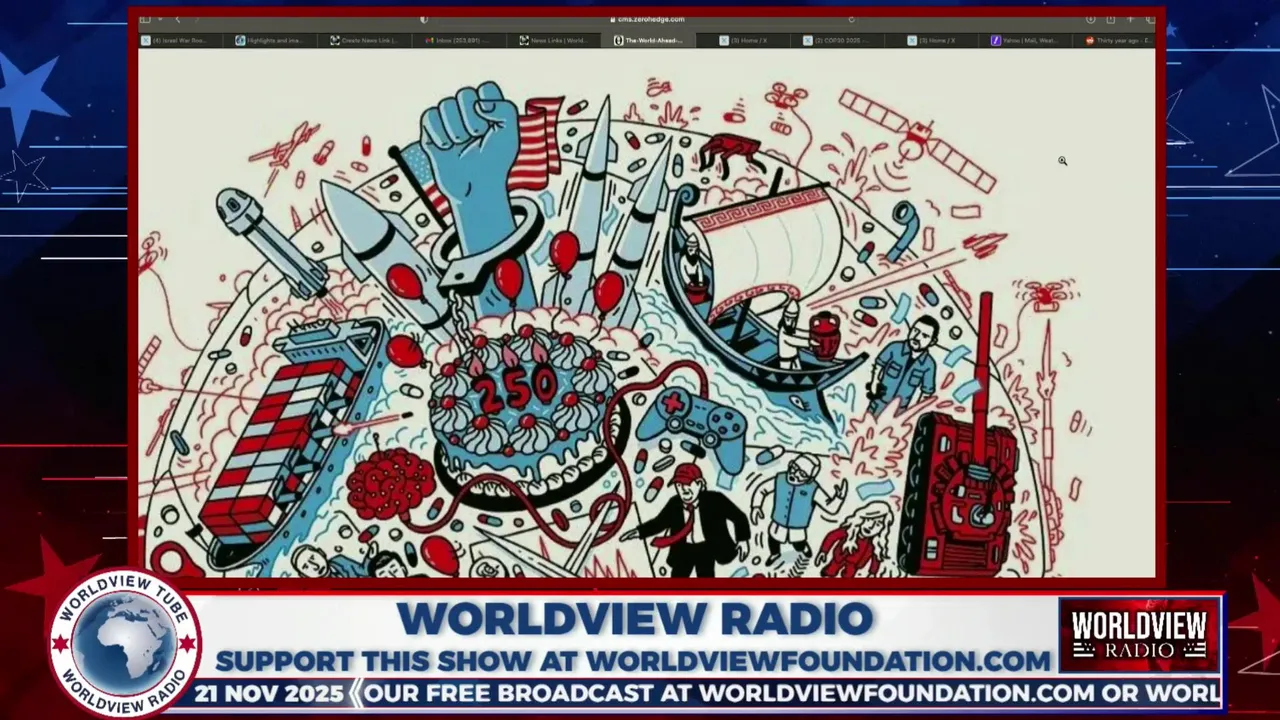
Task: Toggle the Safari sidebar button
Action: pyautogui.click(x=145, y=19)
